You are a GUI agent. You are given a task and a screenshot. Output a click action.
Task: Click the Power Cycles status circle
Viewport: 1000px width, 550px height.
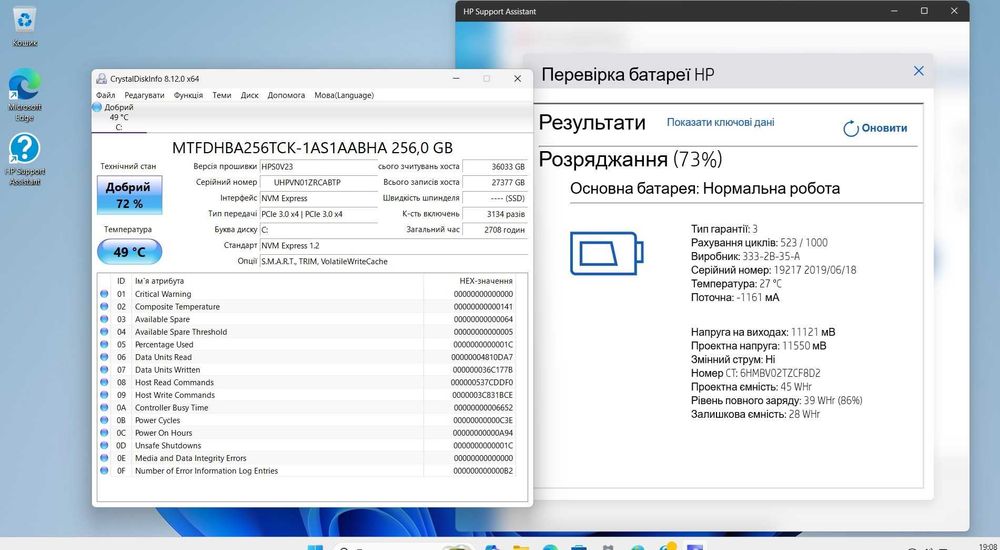coord(104,420)
